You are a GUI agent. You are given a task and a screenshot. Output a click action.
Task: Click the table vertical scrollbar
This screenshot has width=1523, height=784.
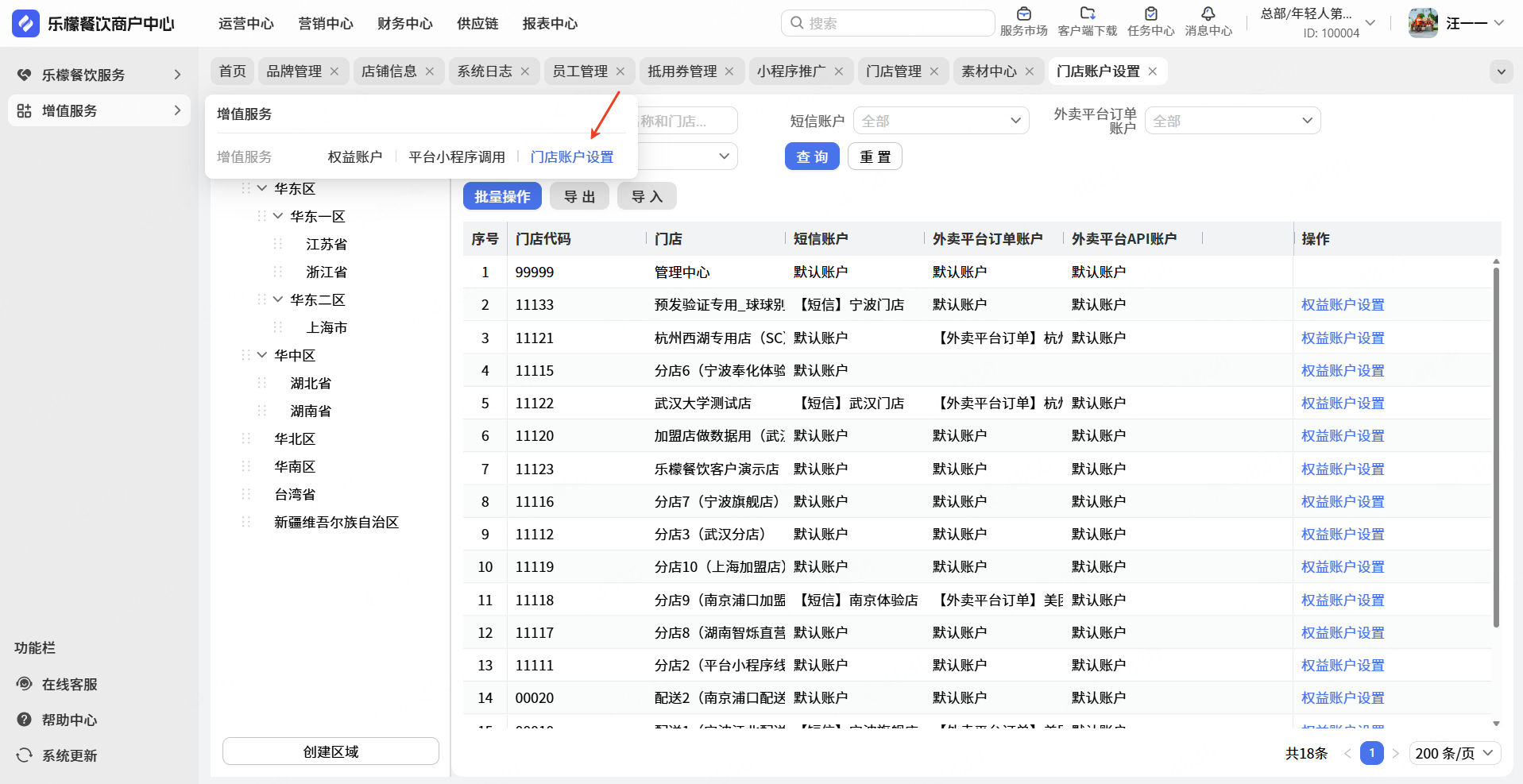point(1496,445)
